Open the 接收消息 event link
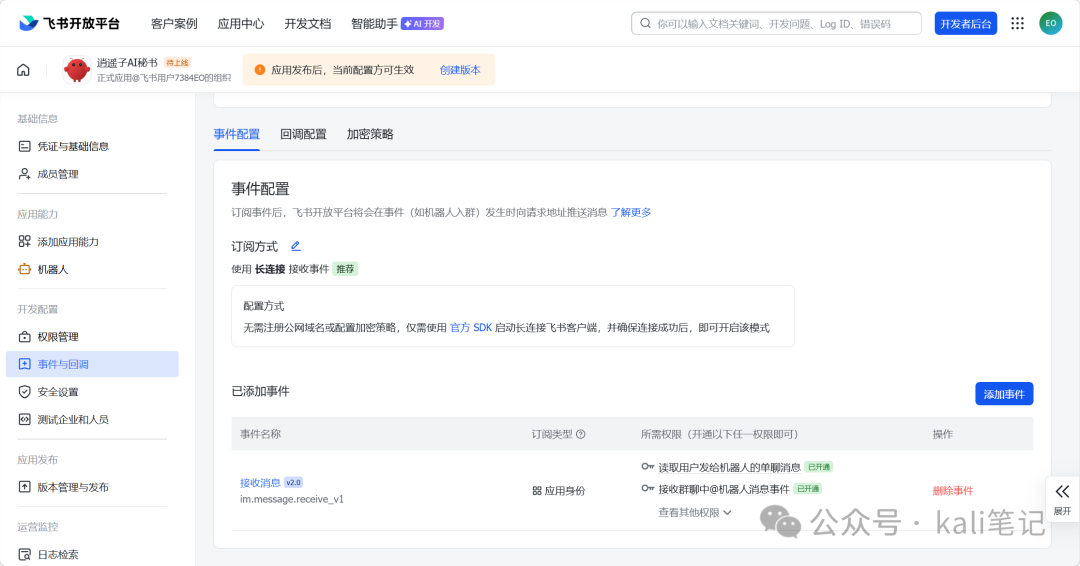Image resolution: width=1080 pixels, height=566 pixels. [260, 483]
